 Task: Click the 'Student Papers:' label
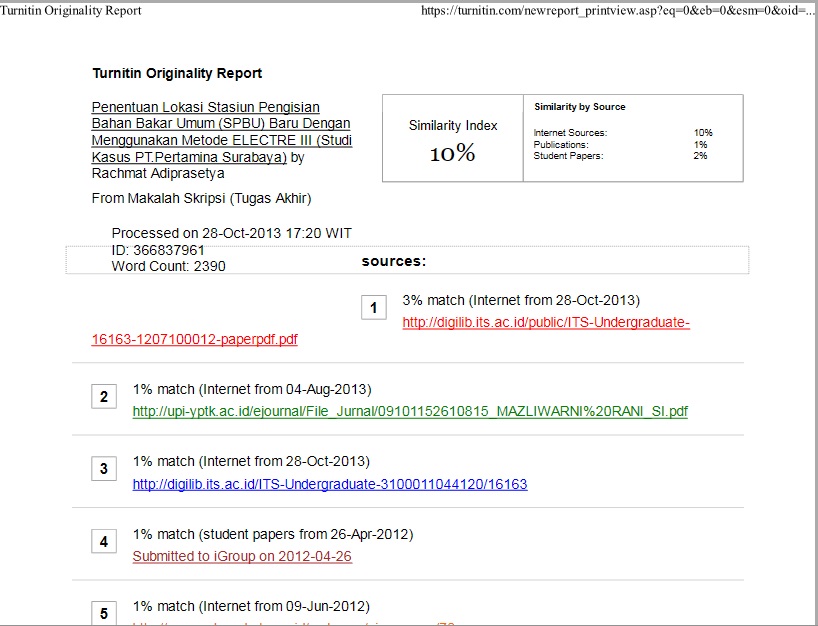[x=568, y=156]
